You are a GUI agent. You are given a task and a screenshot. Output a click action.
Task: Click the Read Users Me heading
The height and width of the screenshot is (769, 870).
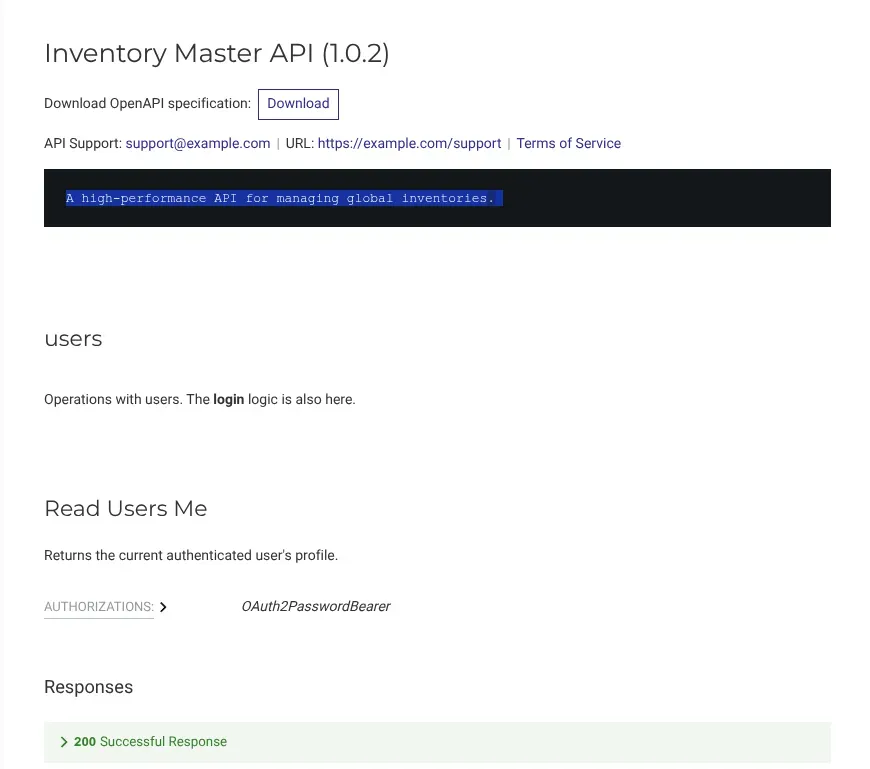tap(125, 508)
